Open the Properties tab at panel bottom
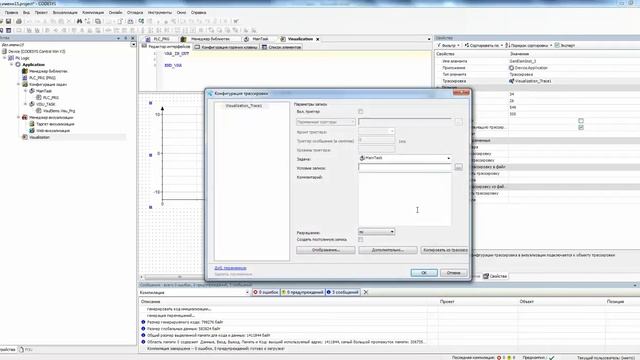Image resolution: width=640 pixels, height=360 pixels. tap(495, 276)
